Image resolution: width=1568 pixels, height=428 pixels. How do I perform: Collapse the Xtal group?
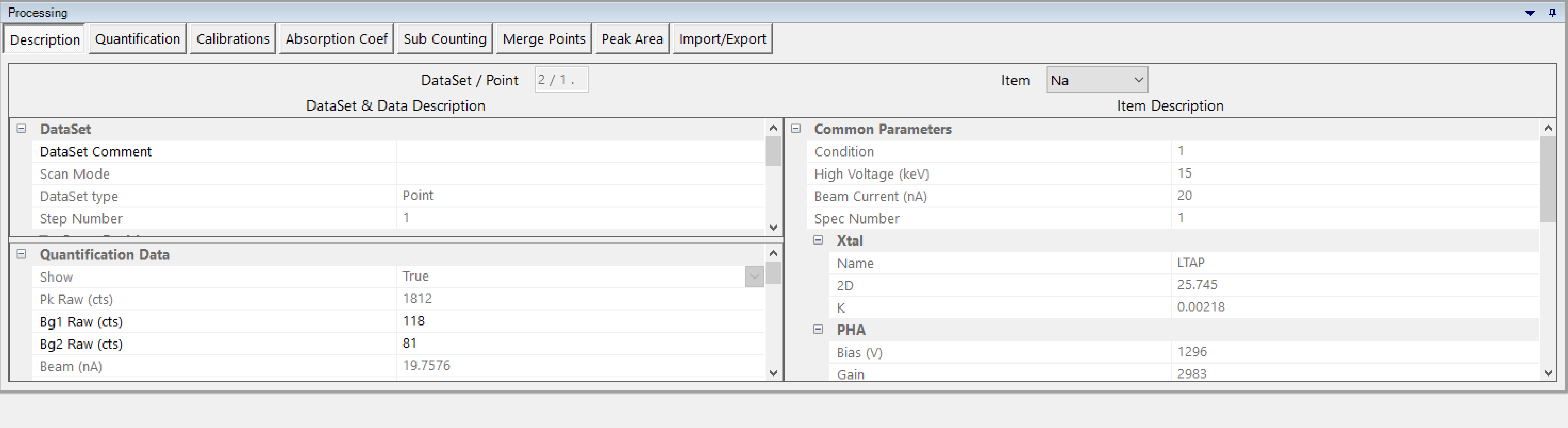(818, 240)
